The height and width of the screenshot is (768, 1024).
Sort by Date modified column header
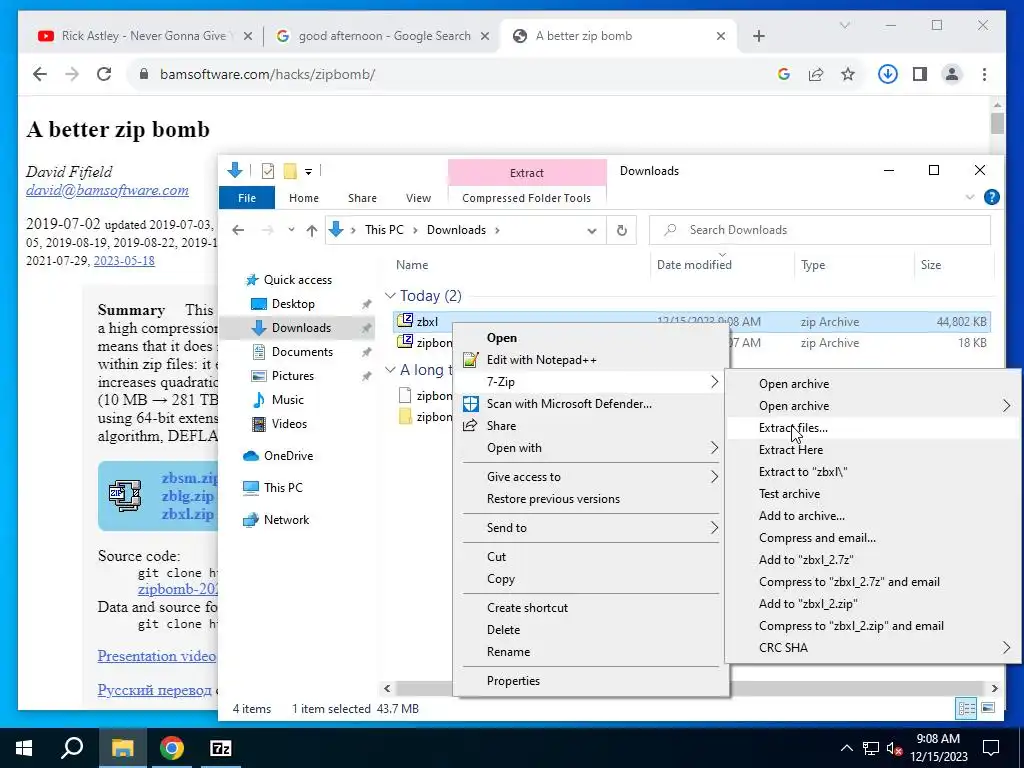click(x=694, y=265)
